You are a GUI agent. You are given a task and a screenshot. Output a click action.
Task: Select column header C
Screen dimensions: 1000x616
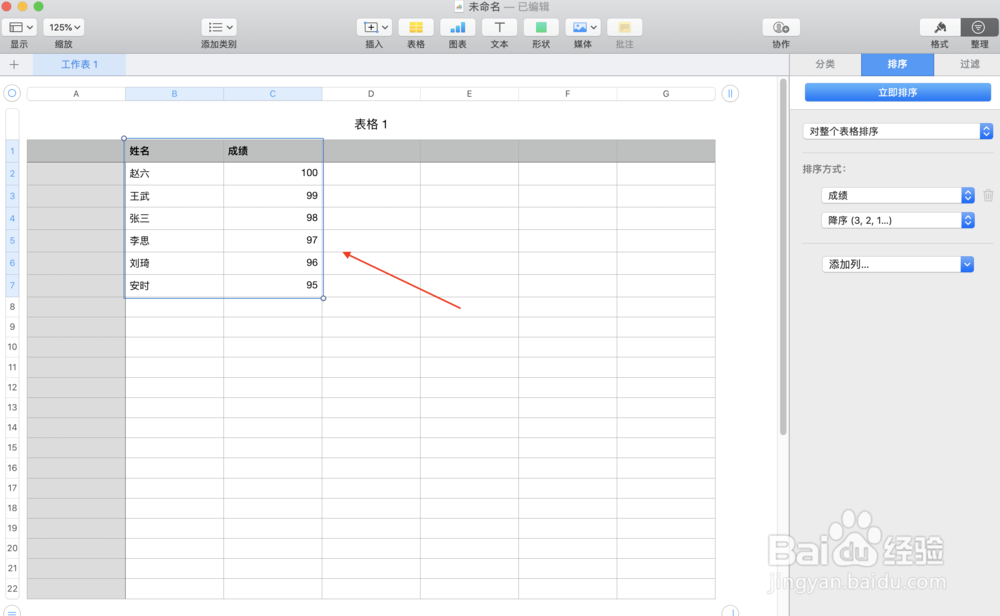[272, 94]
